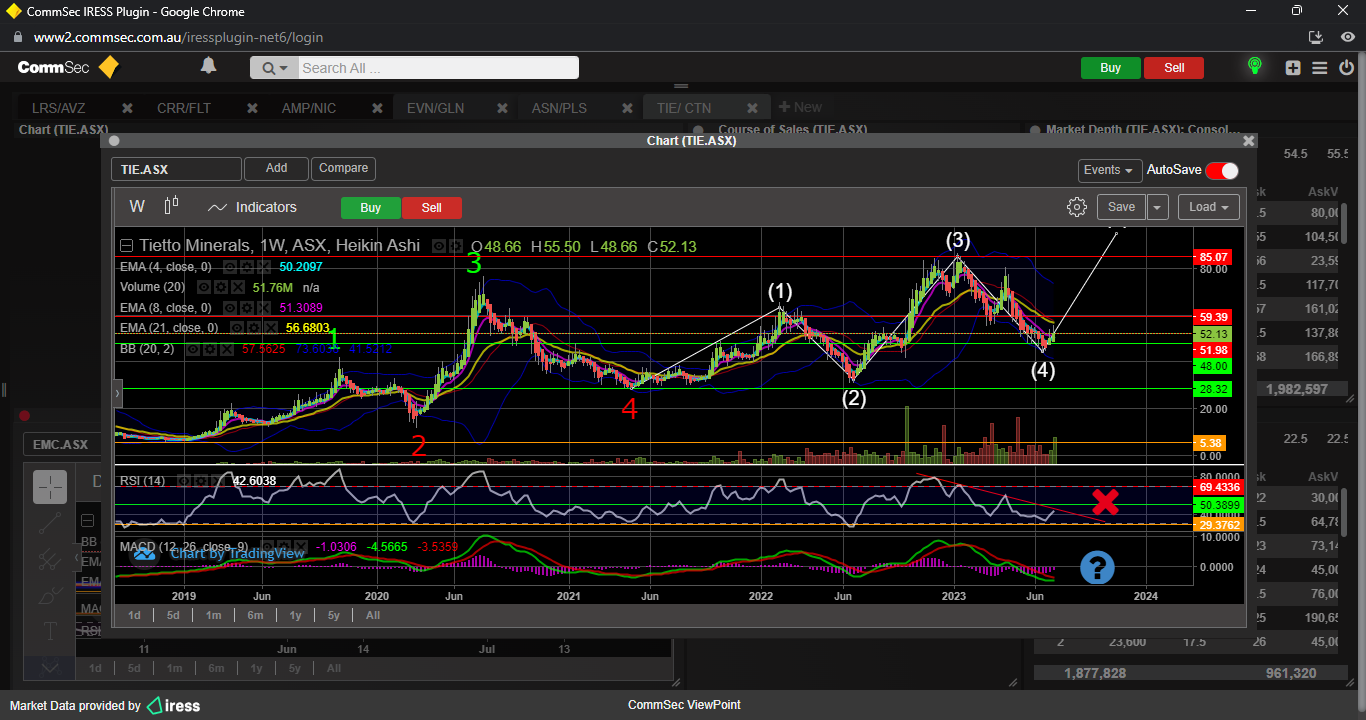
Task: Click the green live streaming indicator icon
Action: pyautogui.click(x=1254, y=67)
